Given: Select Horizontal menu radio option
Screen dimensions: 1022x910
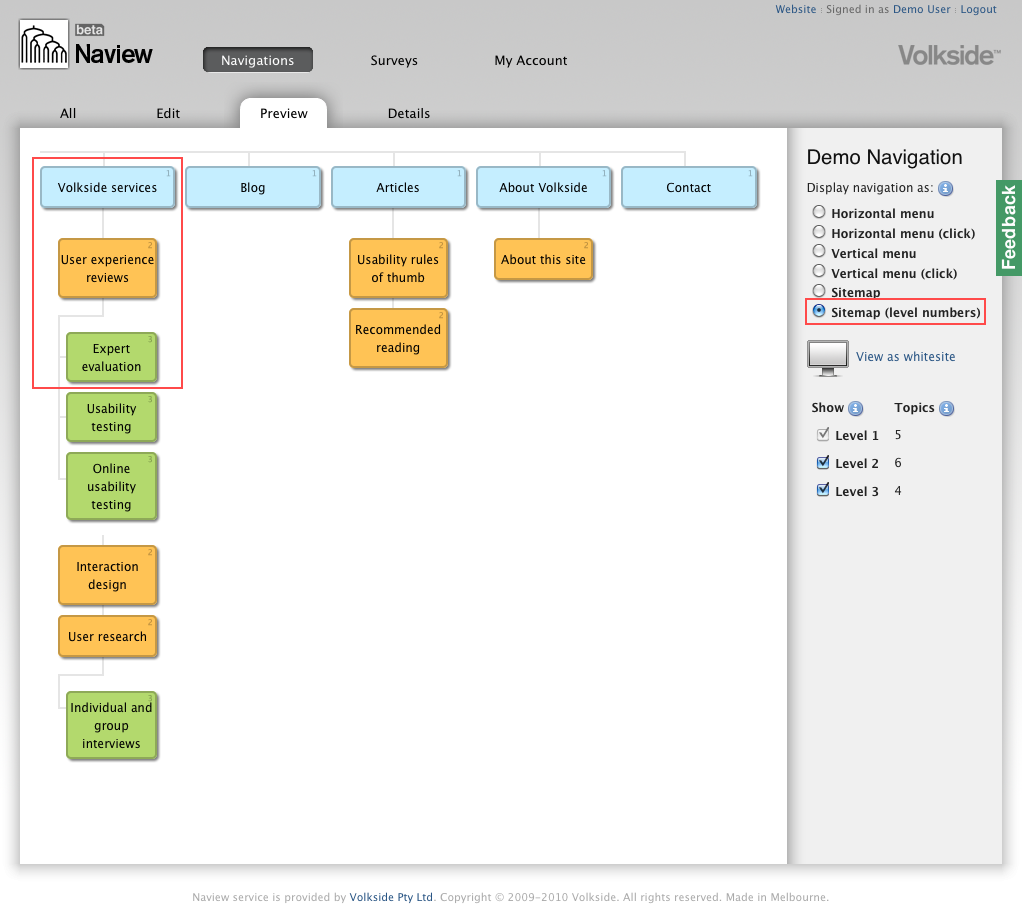Looking at the screenshot, I should pos(819,212).
